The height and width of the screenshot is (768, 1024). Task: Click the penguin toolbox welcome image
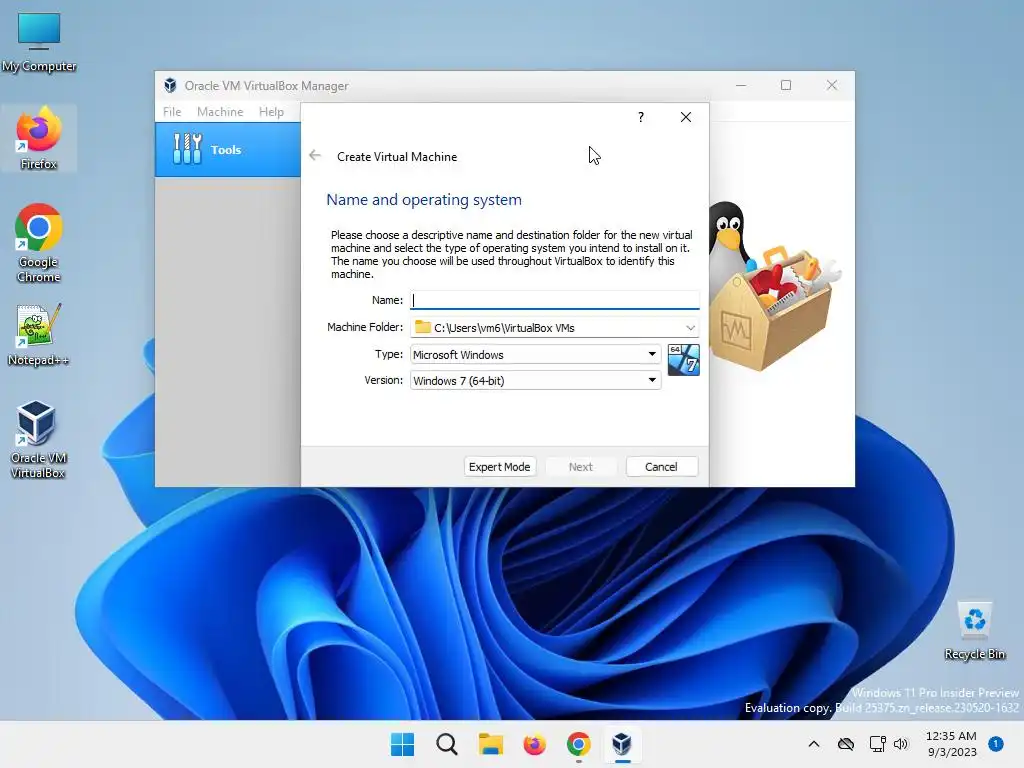point(774,287)
